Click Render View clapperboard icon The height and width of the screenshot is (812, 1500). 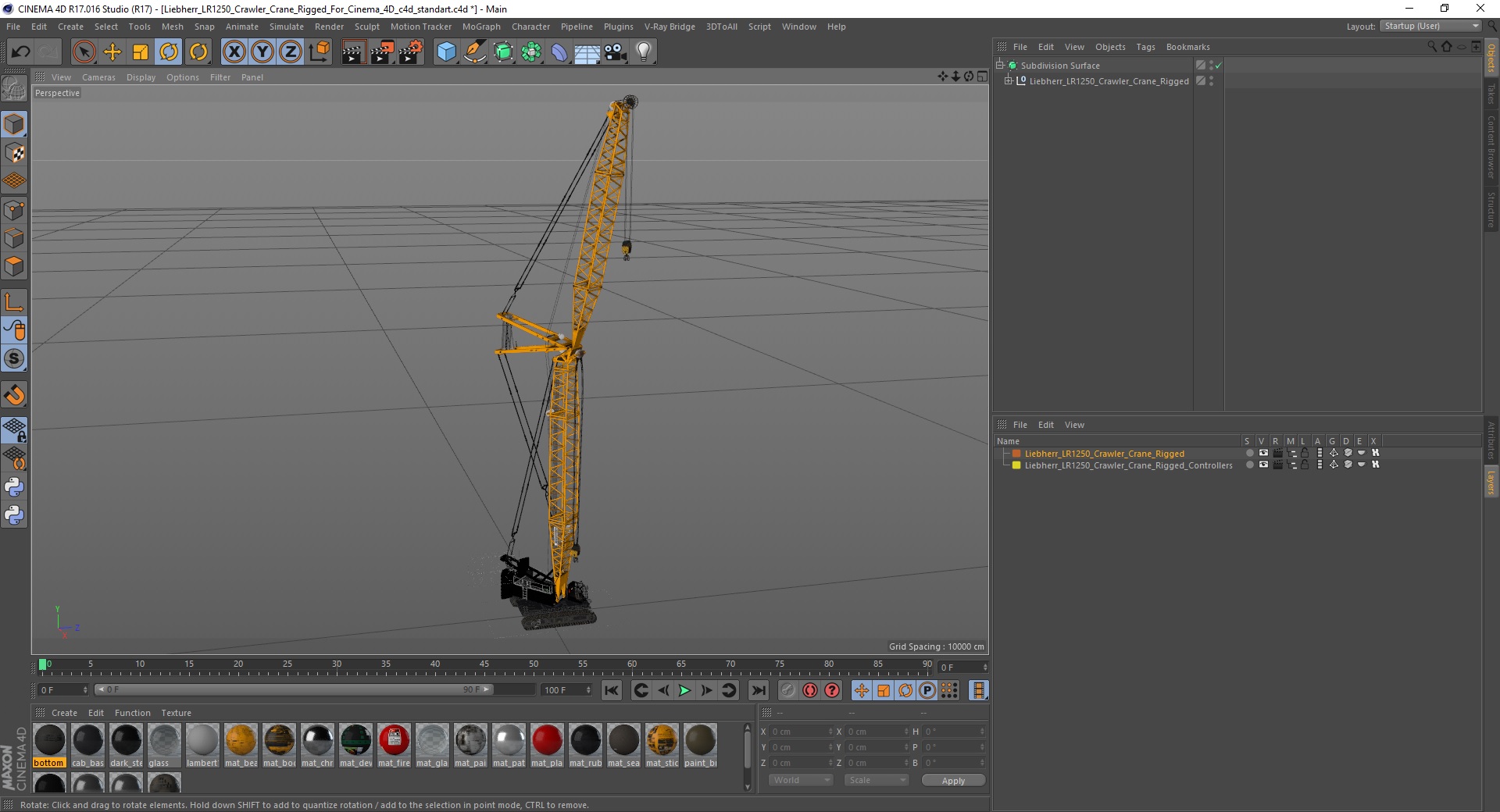click(353, 52)
